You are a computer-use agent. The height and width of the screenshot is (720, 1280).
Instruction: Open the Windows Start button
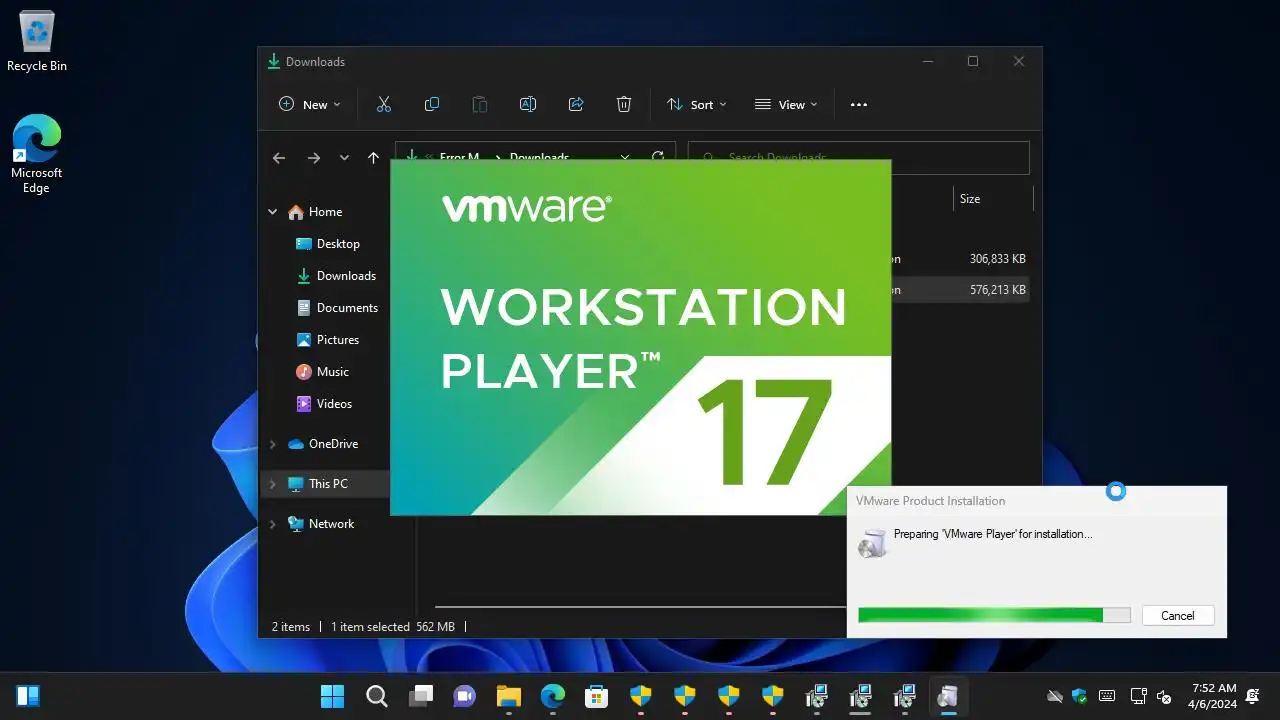tap(332, 696)
